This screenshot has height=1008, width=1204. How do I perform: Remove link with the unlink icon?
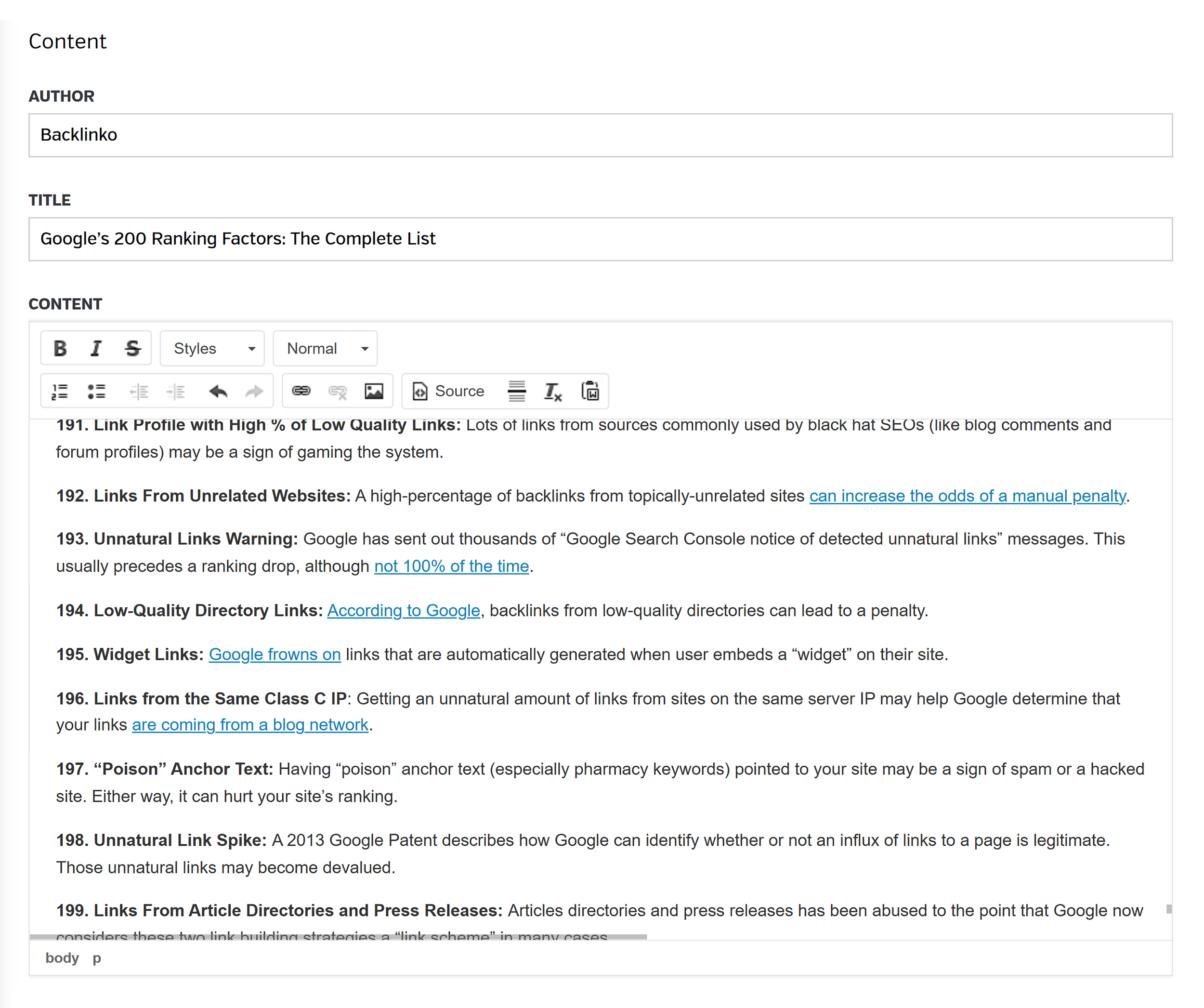point(338,391)
